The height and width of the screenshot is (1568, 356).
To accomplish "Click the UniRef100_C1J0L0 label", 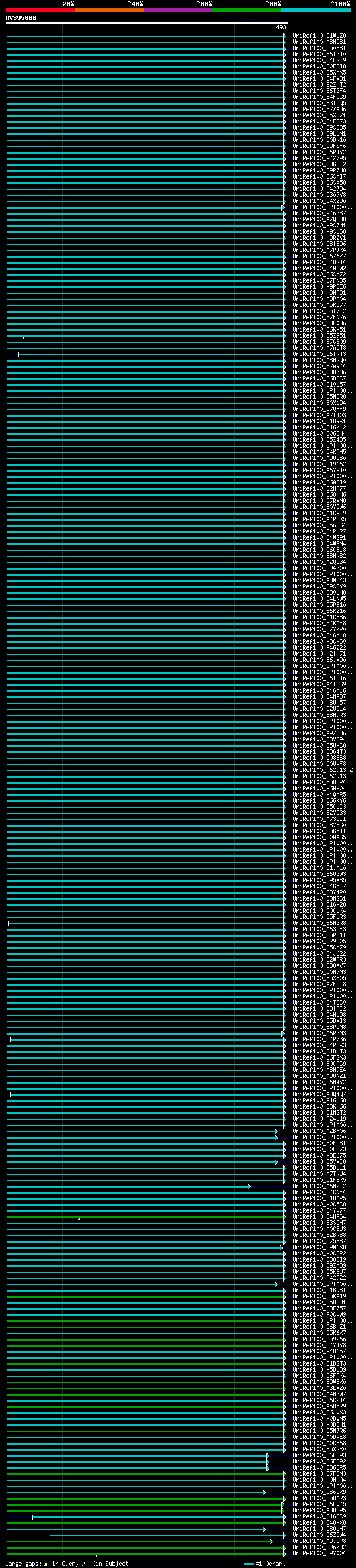I will (x=319, y=868).
